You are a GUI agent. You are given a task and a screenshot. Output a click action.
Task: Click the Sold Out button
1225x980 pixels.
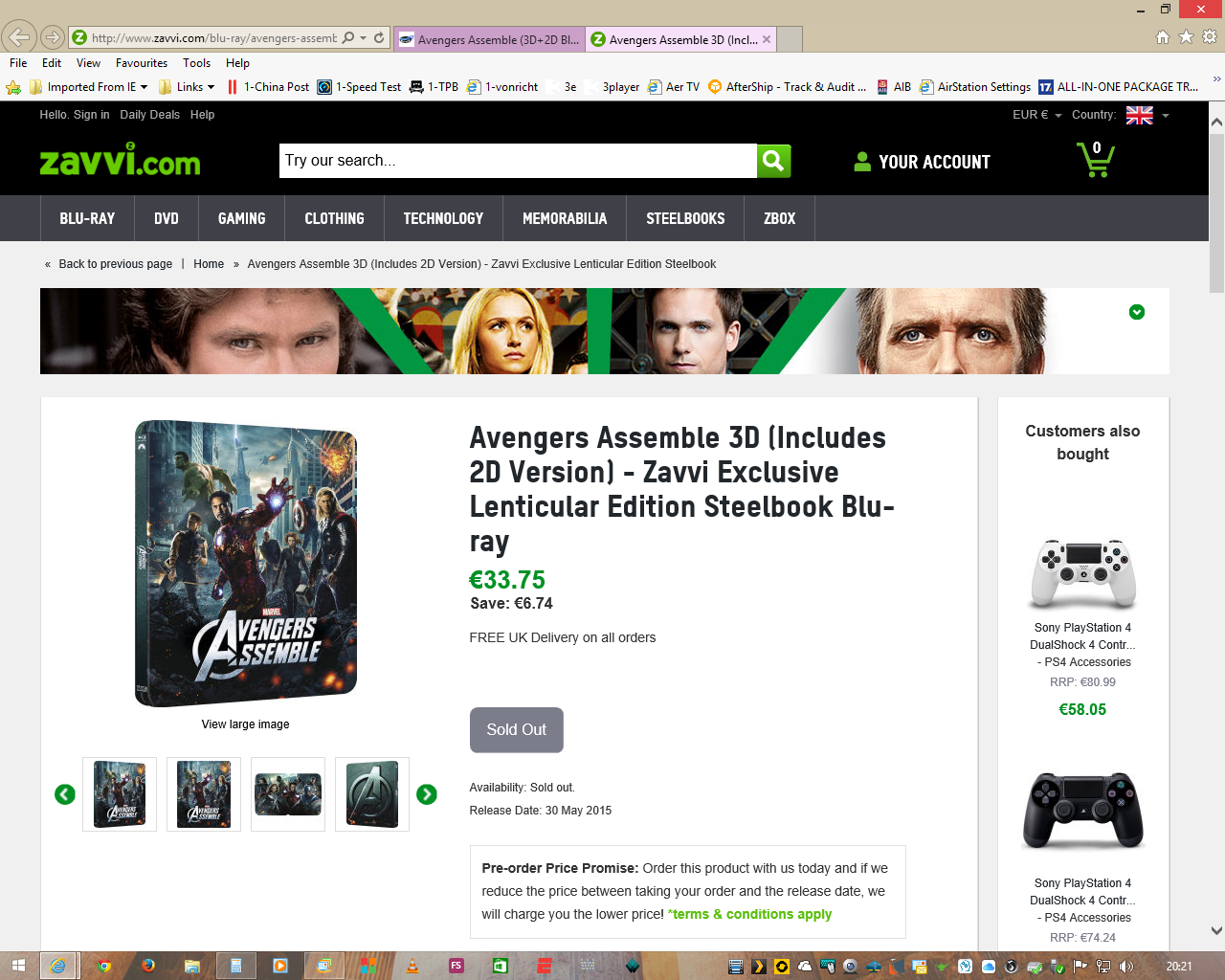(516, 729)
